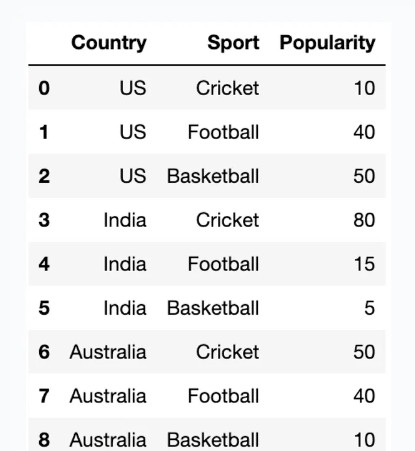Click the Australia cell in row 6

108,352
